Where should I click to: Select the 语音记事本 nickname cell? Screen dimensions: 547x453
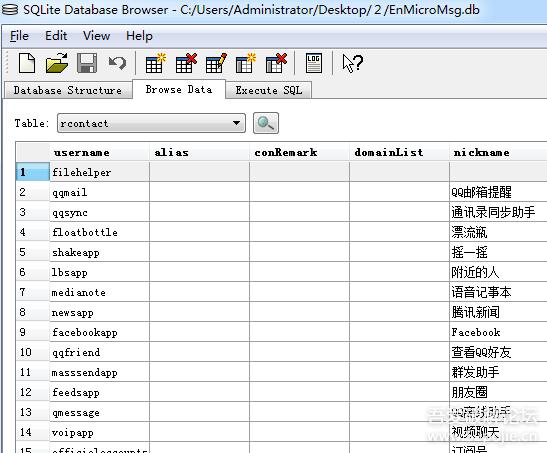click(499, 292)
